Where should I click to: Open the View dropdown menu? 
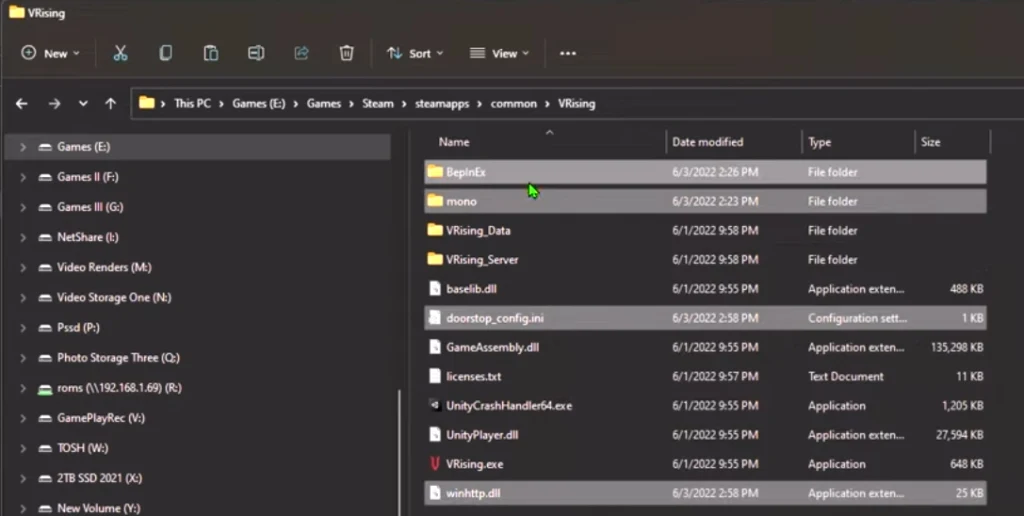pyautogui.click(x=500, y=54)
